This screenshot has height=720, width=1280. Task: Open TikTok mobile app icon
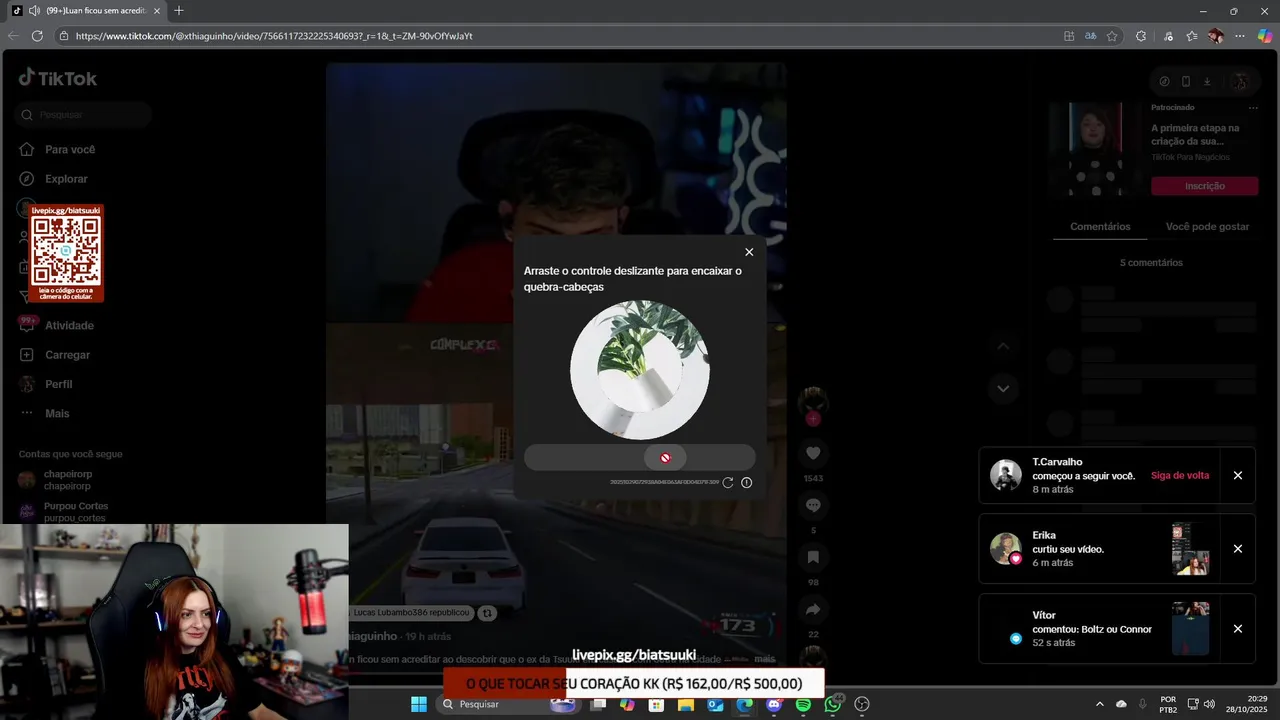[1186, 81]
